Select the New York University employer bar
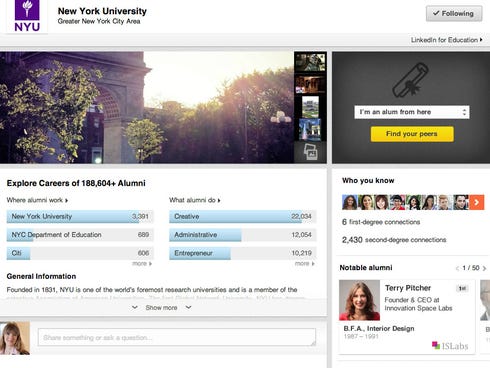This screenshot has width=490, height=368. tap(80, 216)
